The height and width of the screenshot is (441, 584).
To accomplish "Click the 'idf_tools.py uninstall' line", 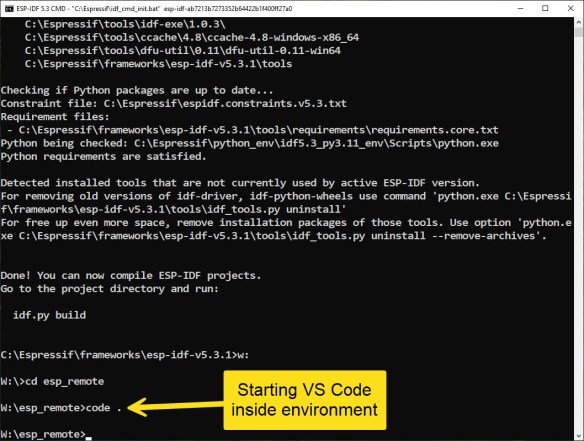I will 173,209.
